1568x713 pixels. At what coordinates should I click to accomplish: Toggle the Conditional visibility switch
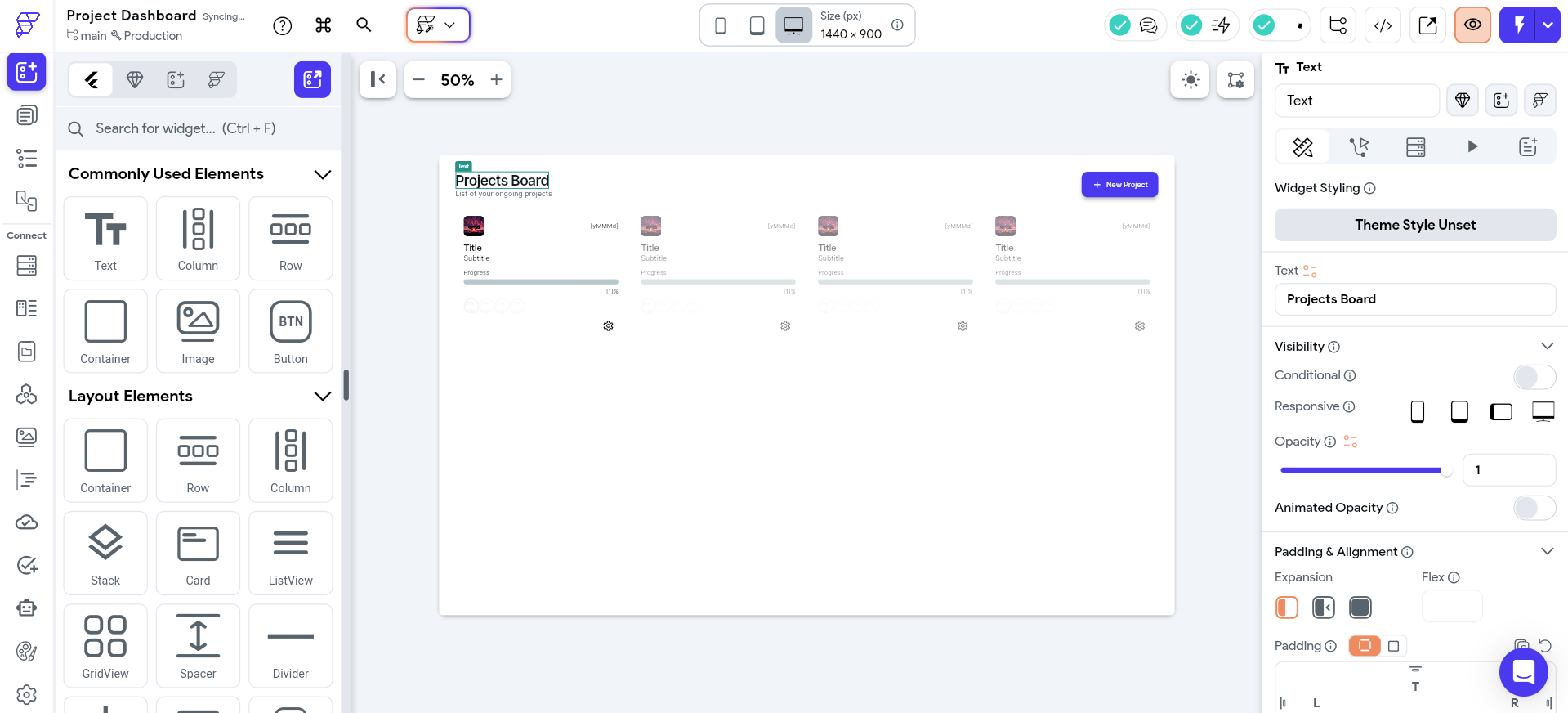pos(1534,376)
